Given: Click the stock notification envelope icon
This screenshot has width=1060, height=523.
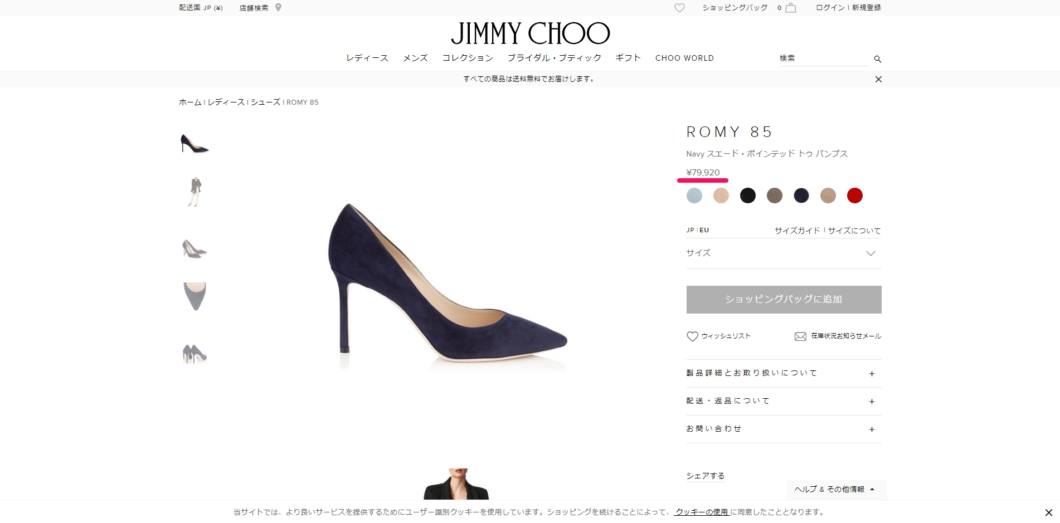Looking at the screenshot, I should (x=800, y=336).
